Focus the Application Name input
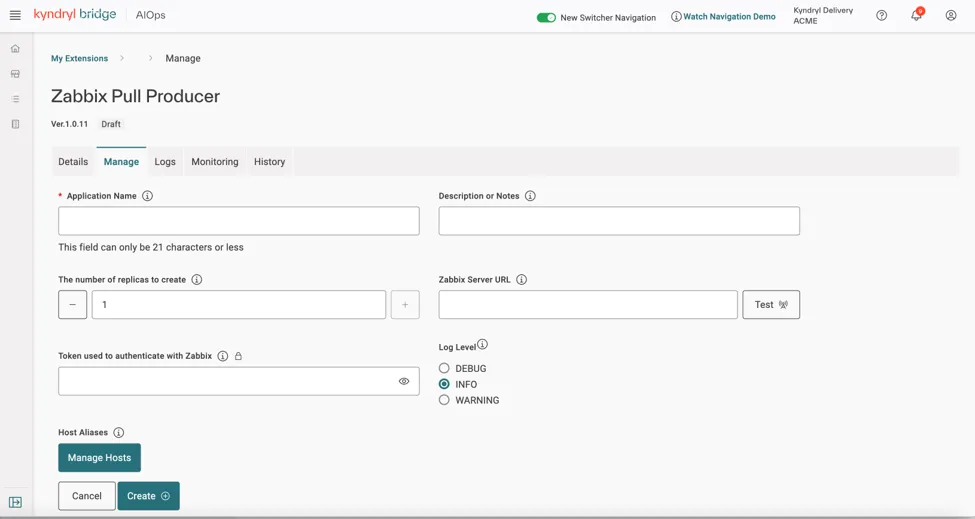975x519 pixels. tap(239, 221)
